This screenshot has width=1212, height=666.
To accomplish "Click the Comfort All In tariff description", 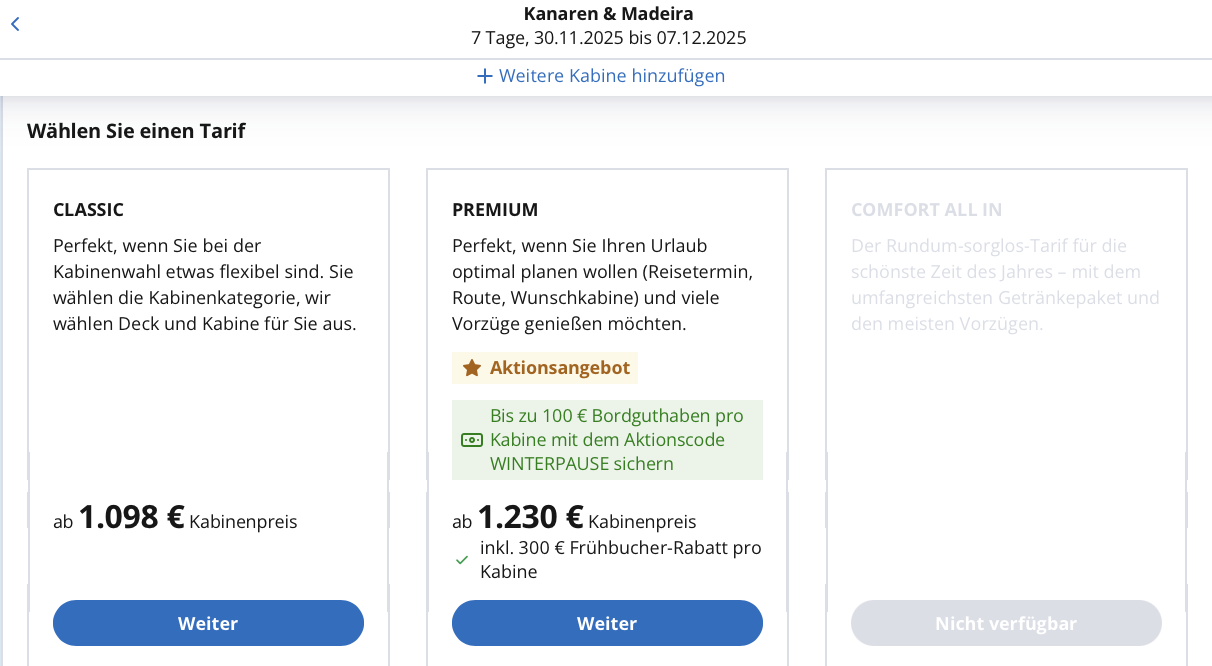I will click(1005, 284).
